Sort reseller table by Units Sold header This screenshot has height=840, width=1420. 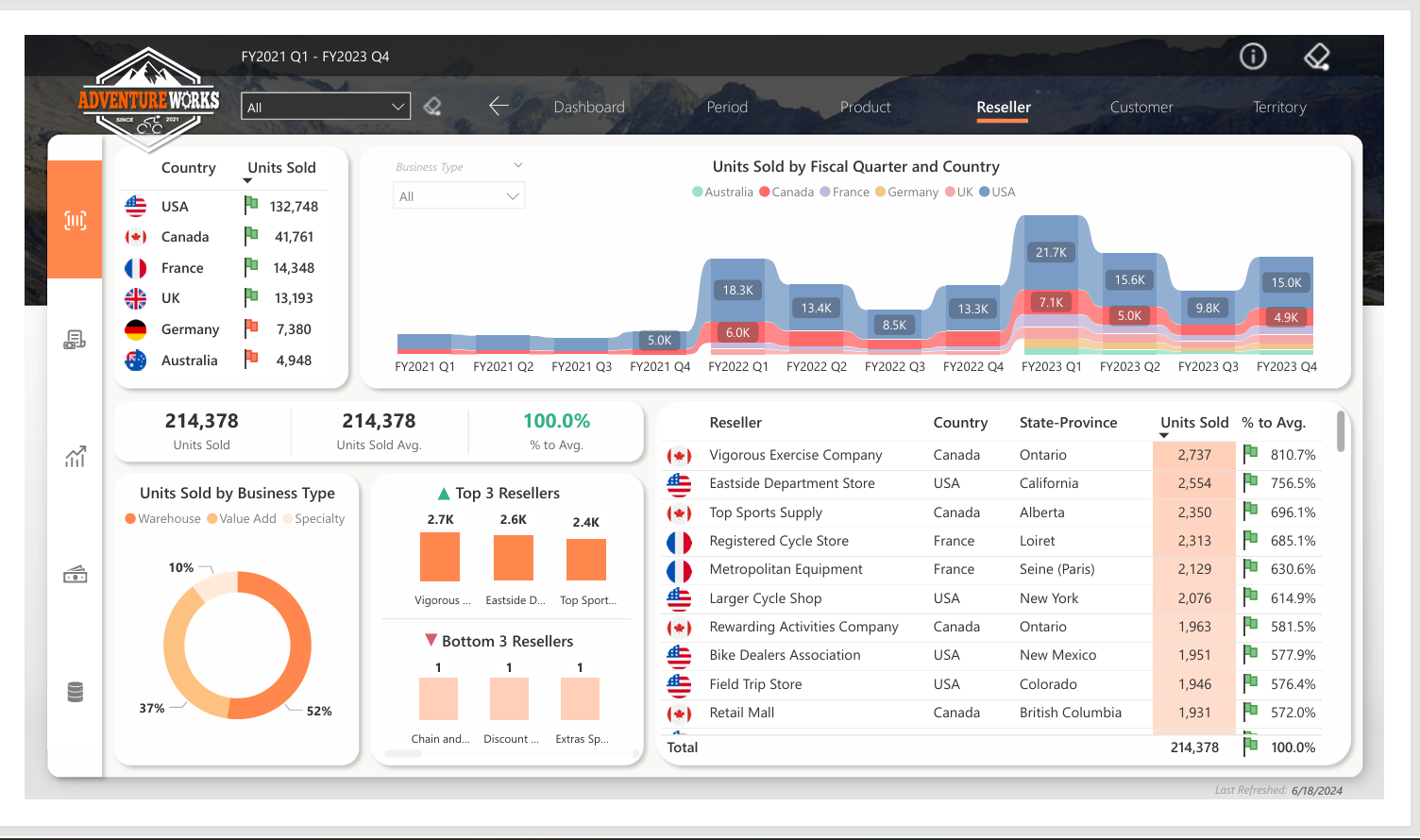pyautogui.click(x=1194, y=423)
